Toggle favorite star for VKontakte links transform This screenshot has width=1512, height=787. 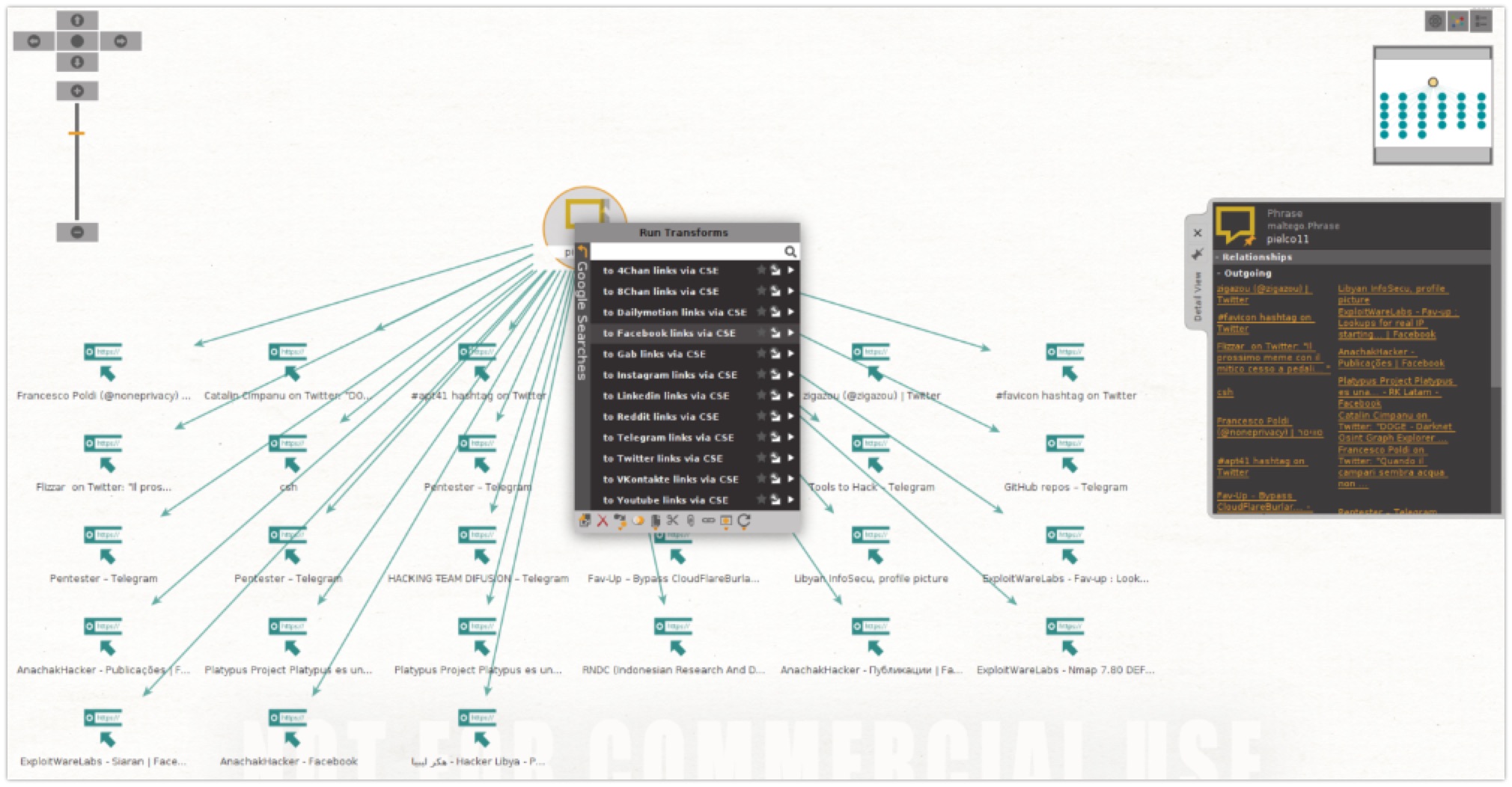tap(761, 479)
